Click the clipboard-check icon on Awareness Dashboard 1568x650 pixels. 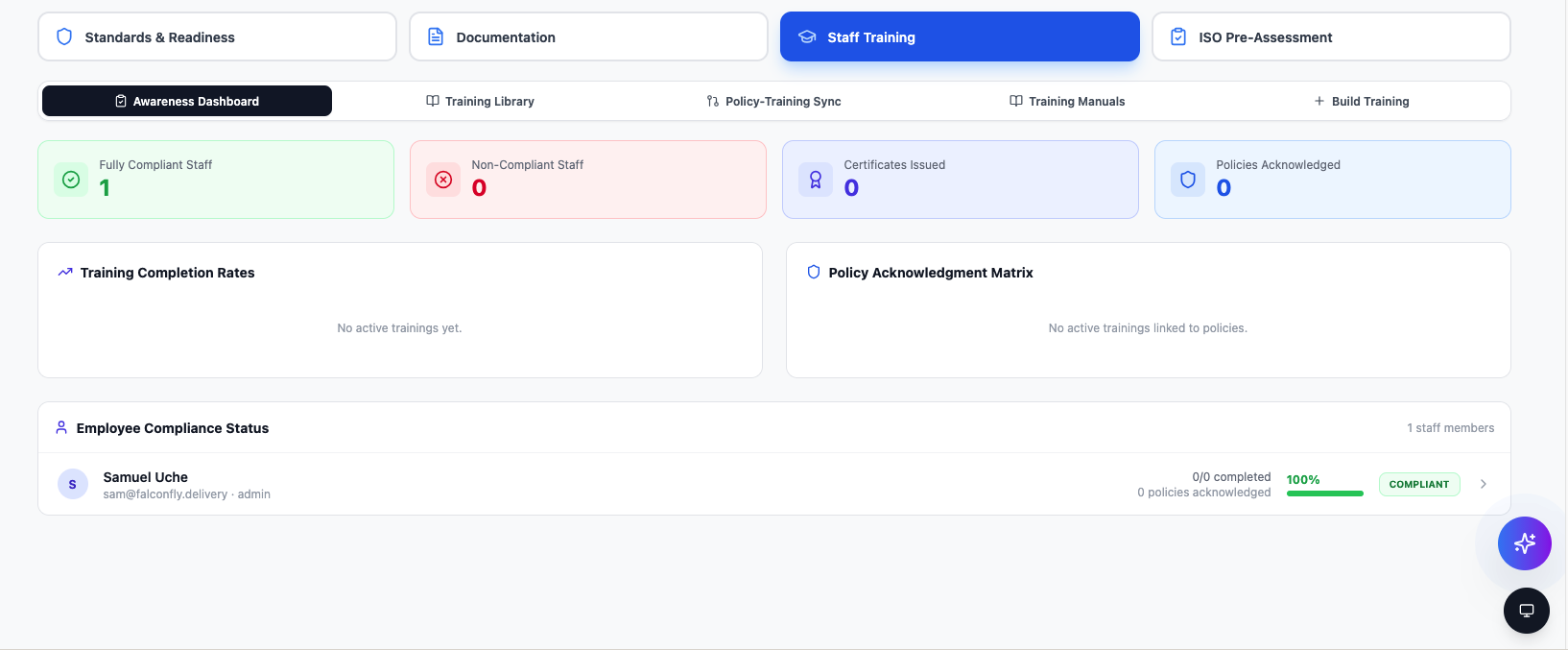pyautogui.click(x=121, y=101)
